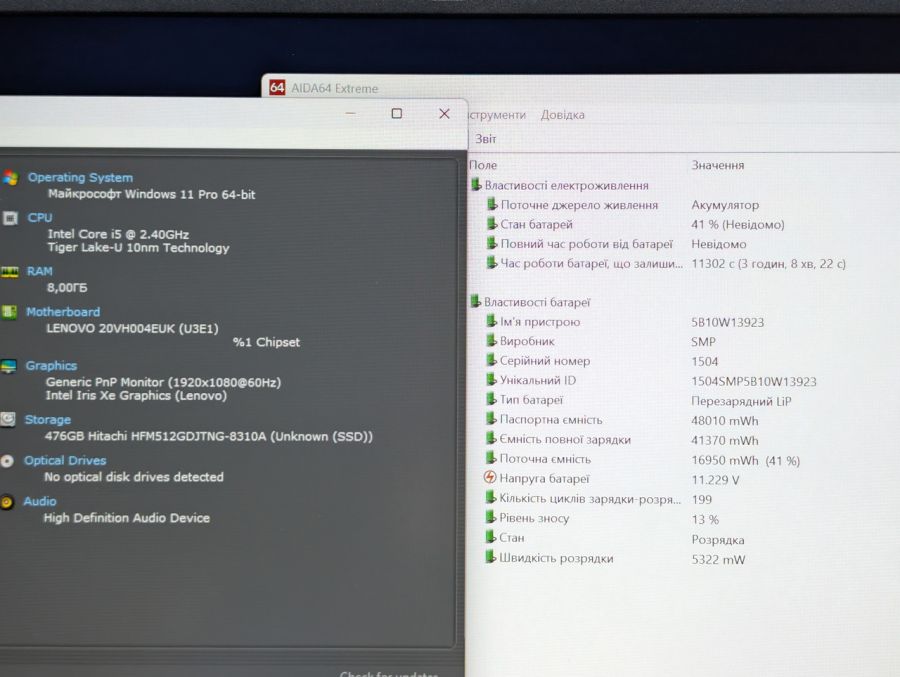Click the text Intel Core i5 @ 2.40GHz

[118, 234]
